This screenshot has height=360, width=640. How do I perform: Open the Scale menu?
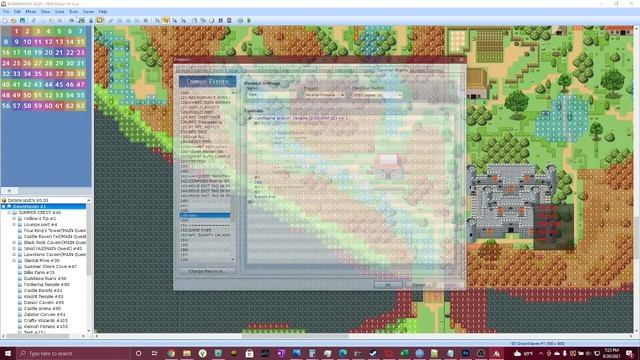pyautogui.click(x=60, y=12)
